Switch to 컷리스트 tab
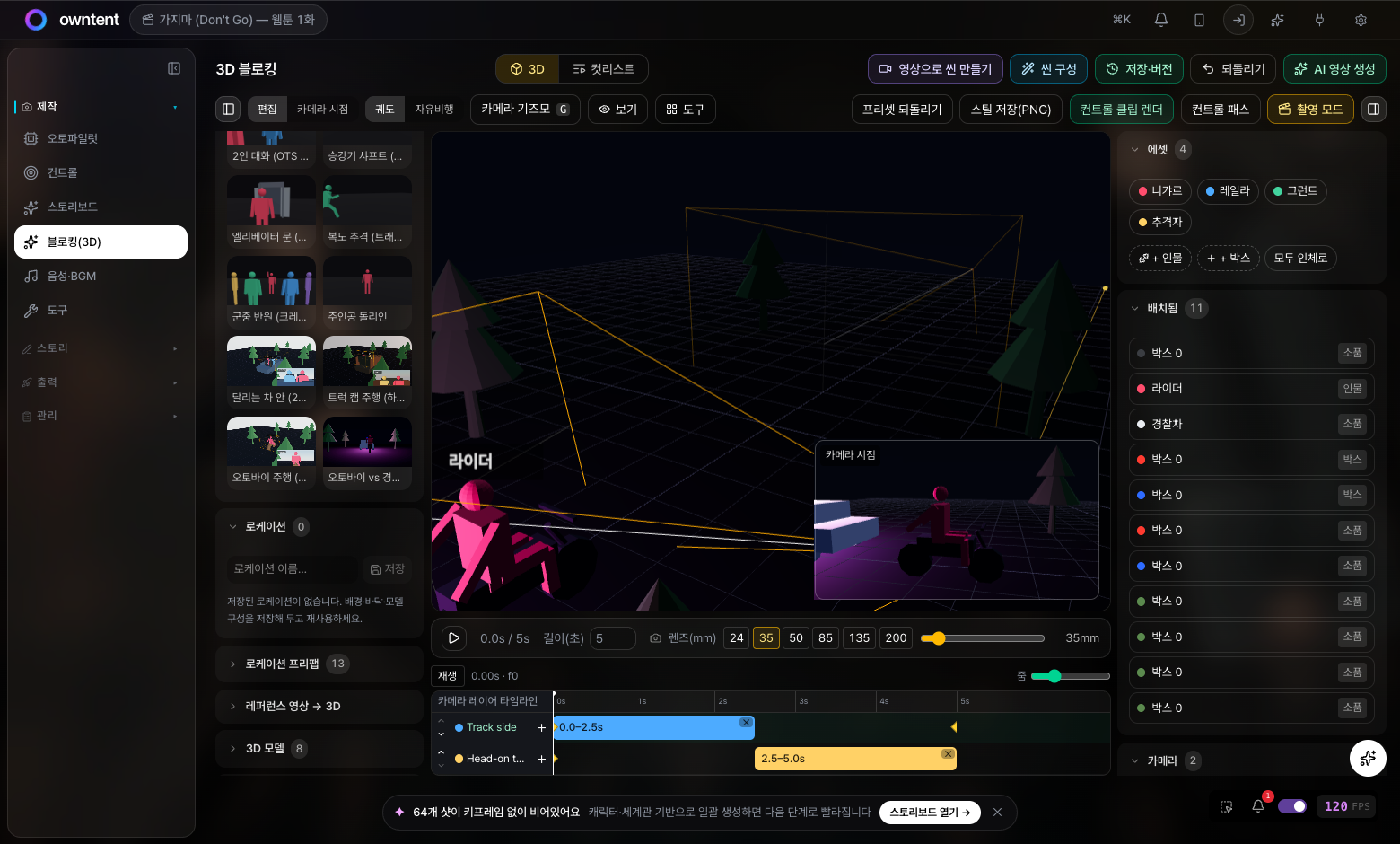 [603, 69]
